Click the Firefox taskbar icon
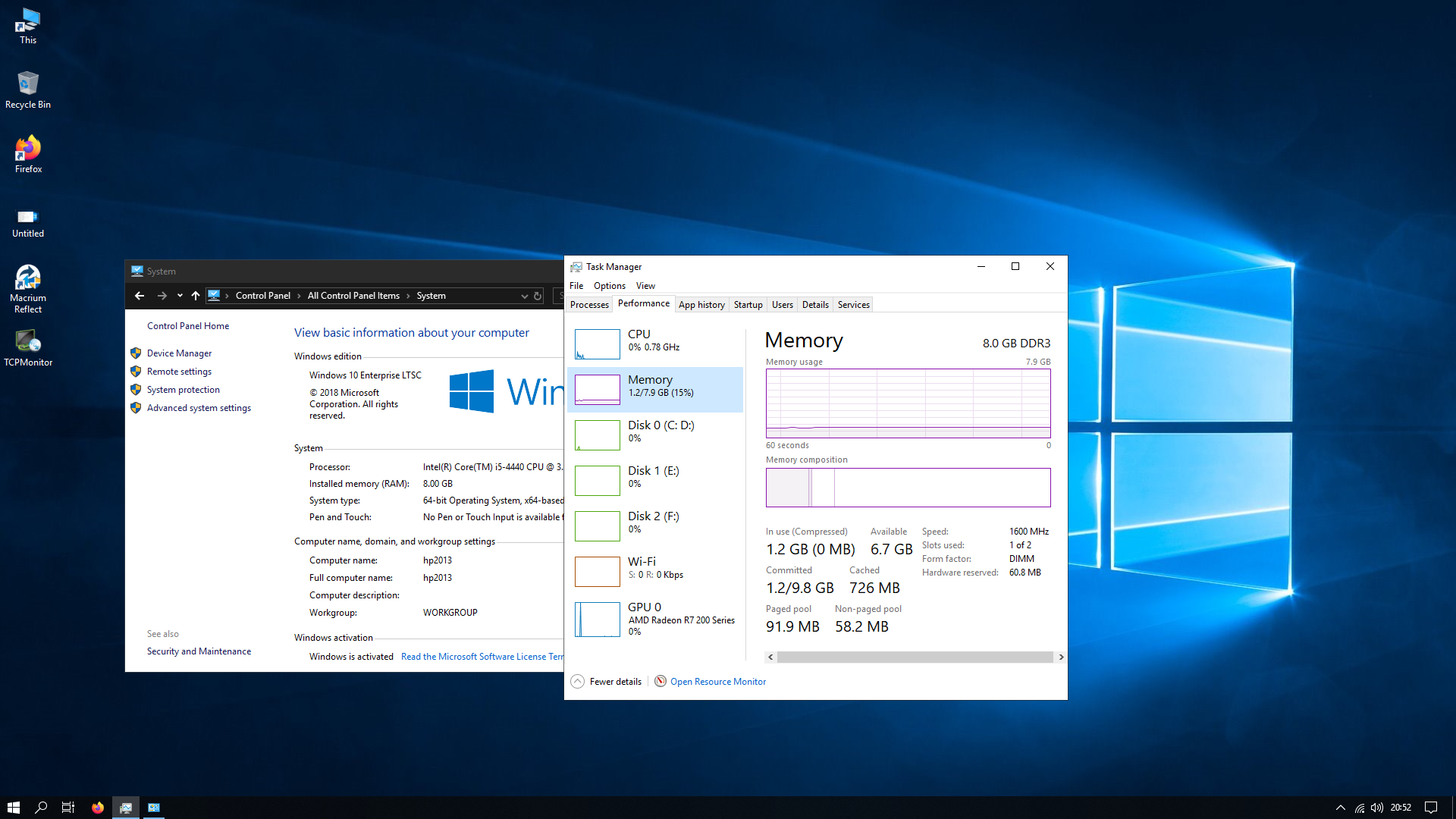 tap(98, 807)
